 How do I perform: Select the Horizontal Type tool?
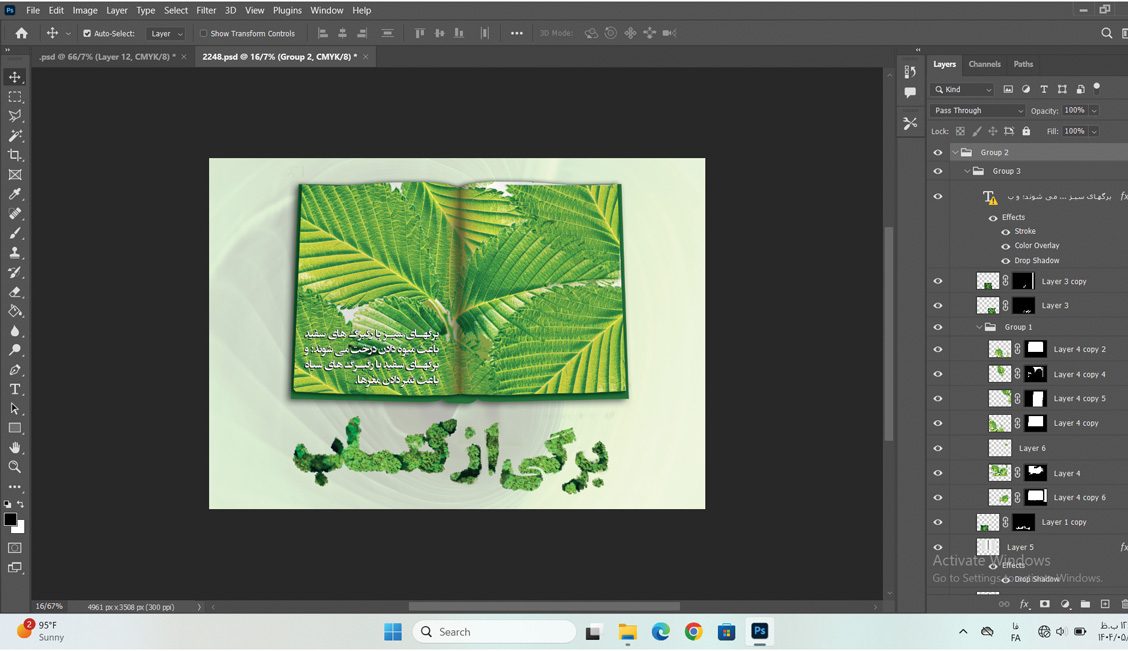coord(14,389)
